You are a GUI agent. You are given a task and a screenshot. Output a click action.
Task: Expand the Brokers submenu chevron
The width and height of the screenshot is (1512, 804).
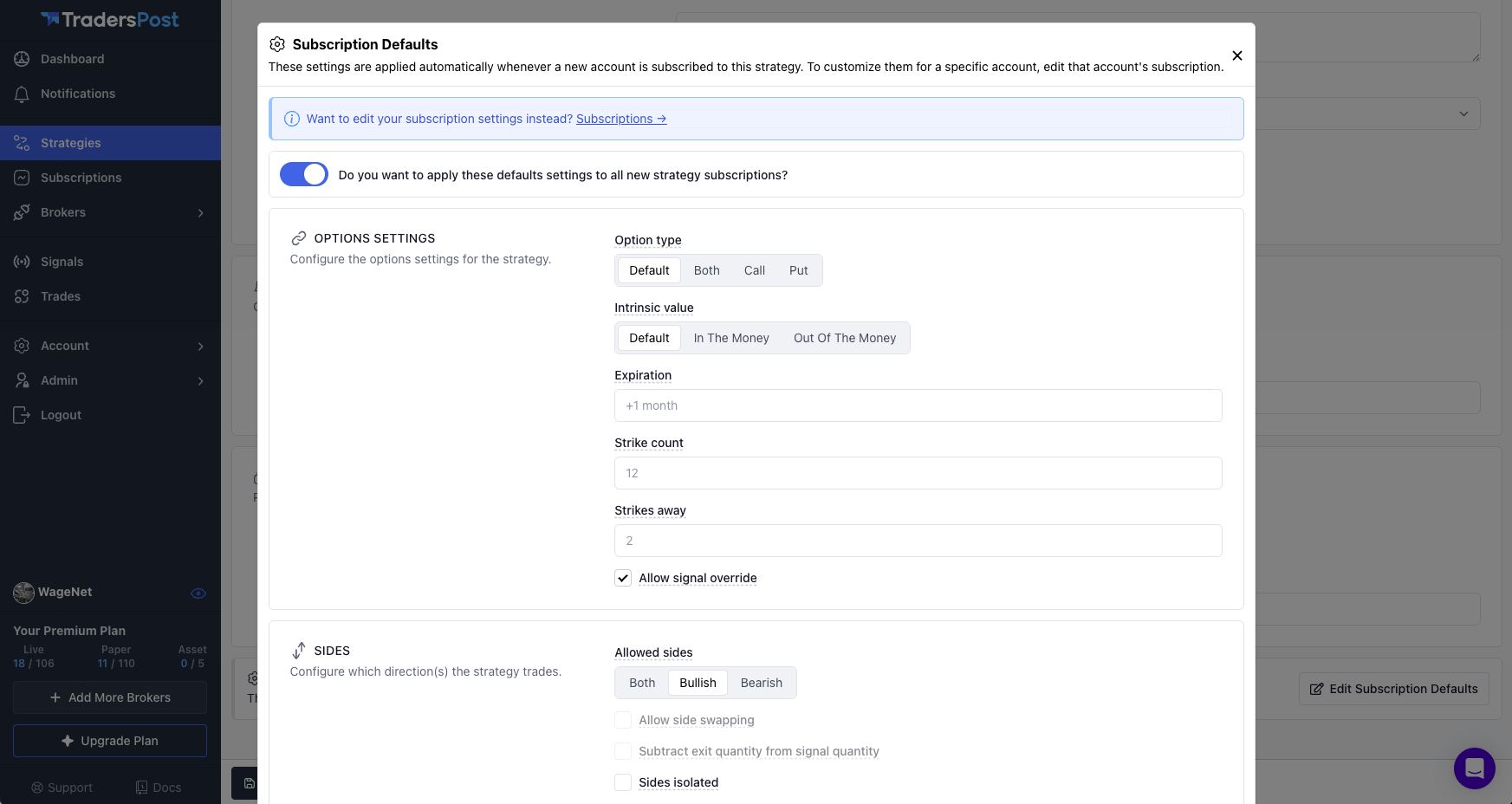point(201,213)
